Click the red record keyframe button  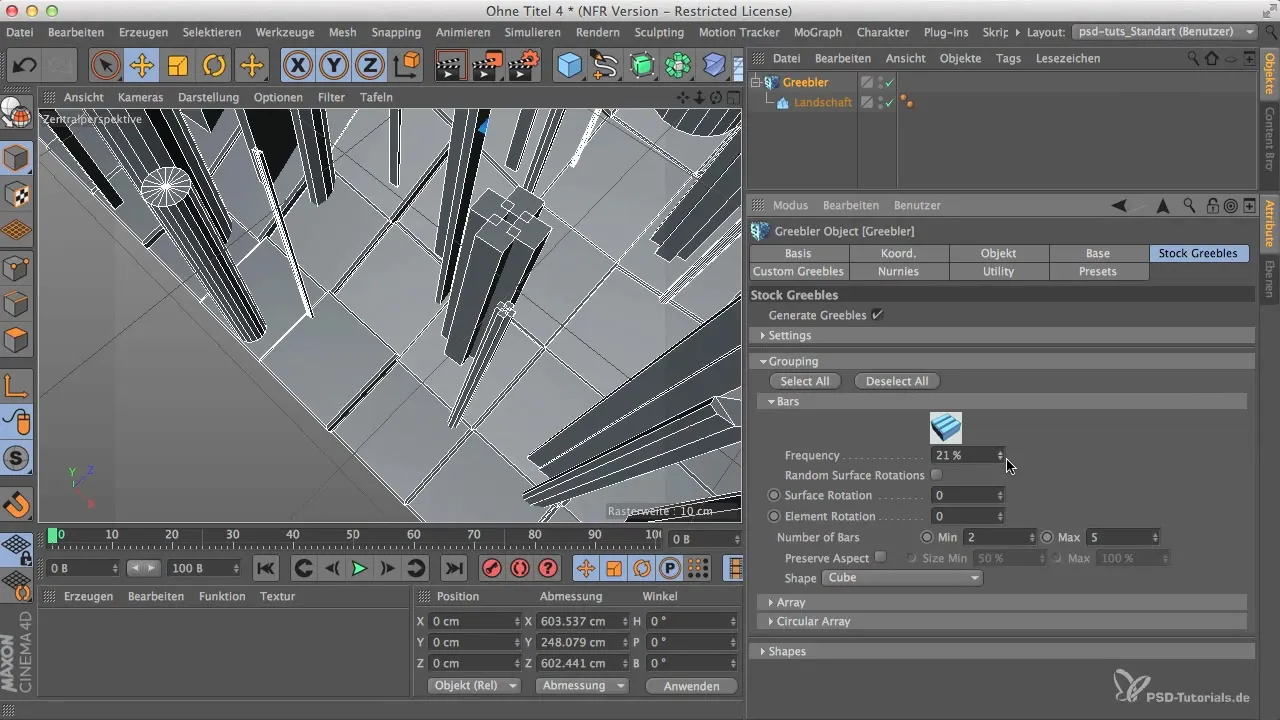491,568
